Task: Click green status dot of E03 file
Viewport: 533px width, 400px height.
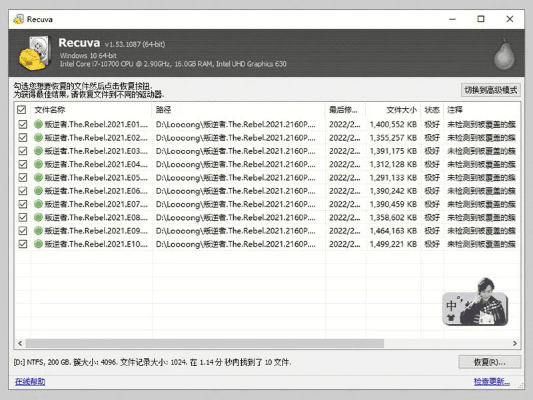Action: 38,151
